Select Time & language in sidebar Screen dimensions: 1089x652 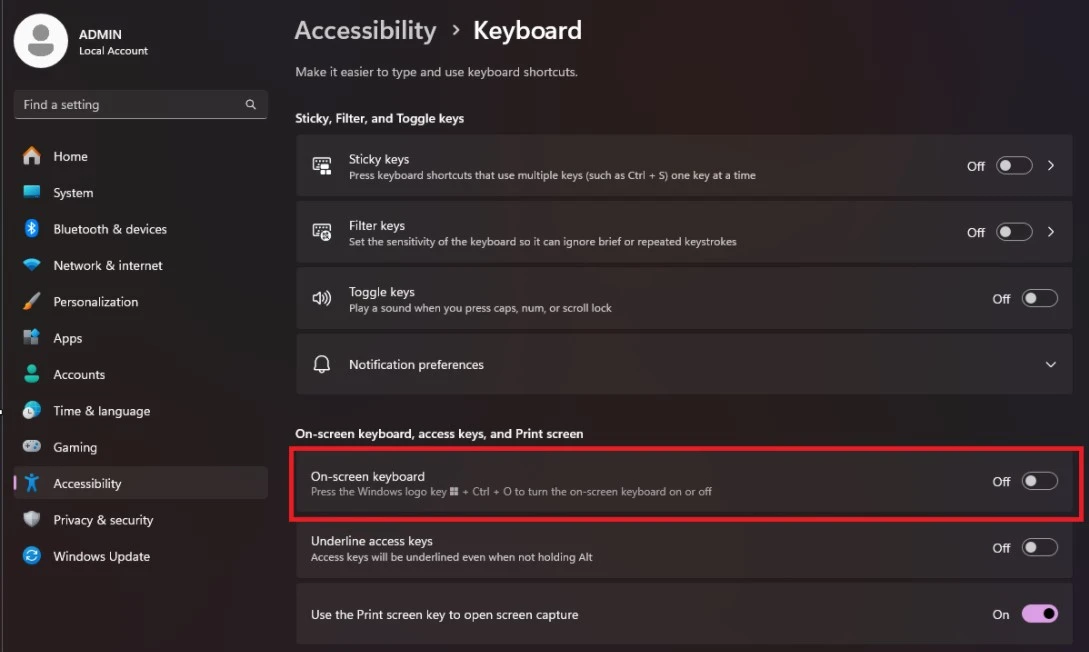(101, 411)
